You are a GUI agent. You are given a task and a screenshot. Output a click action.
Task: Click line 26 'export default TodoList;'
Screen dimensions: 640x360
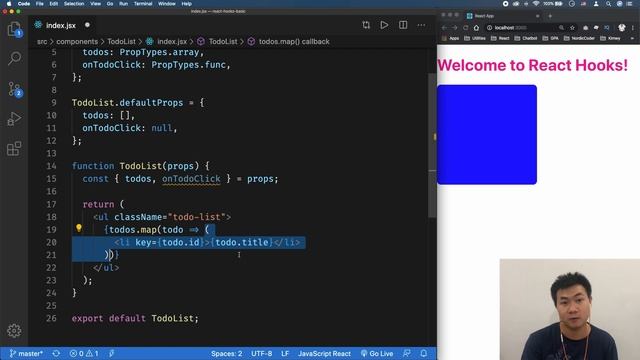point(135,318)
